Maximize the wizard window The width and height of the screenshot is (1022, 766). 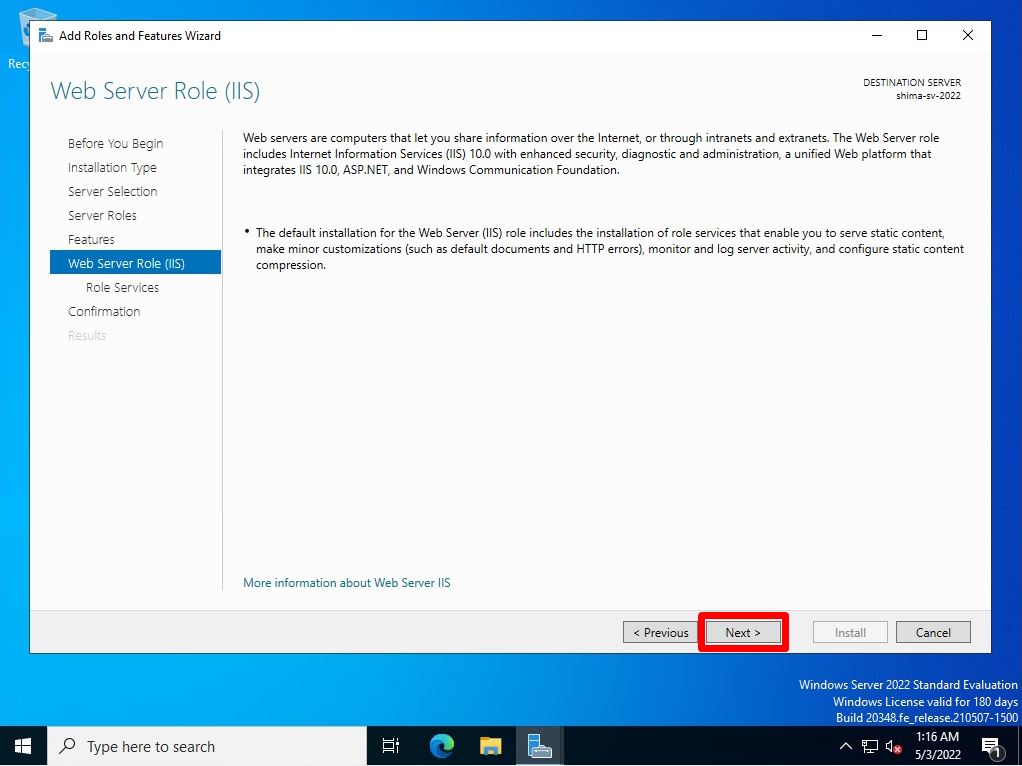click(x=922, y=35)
